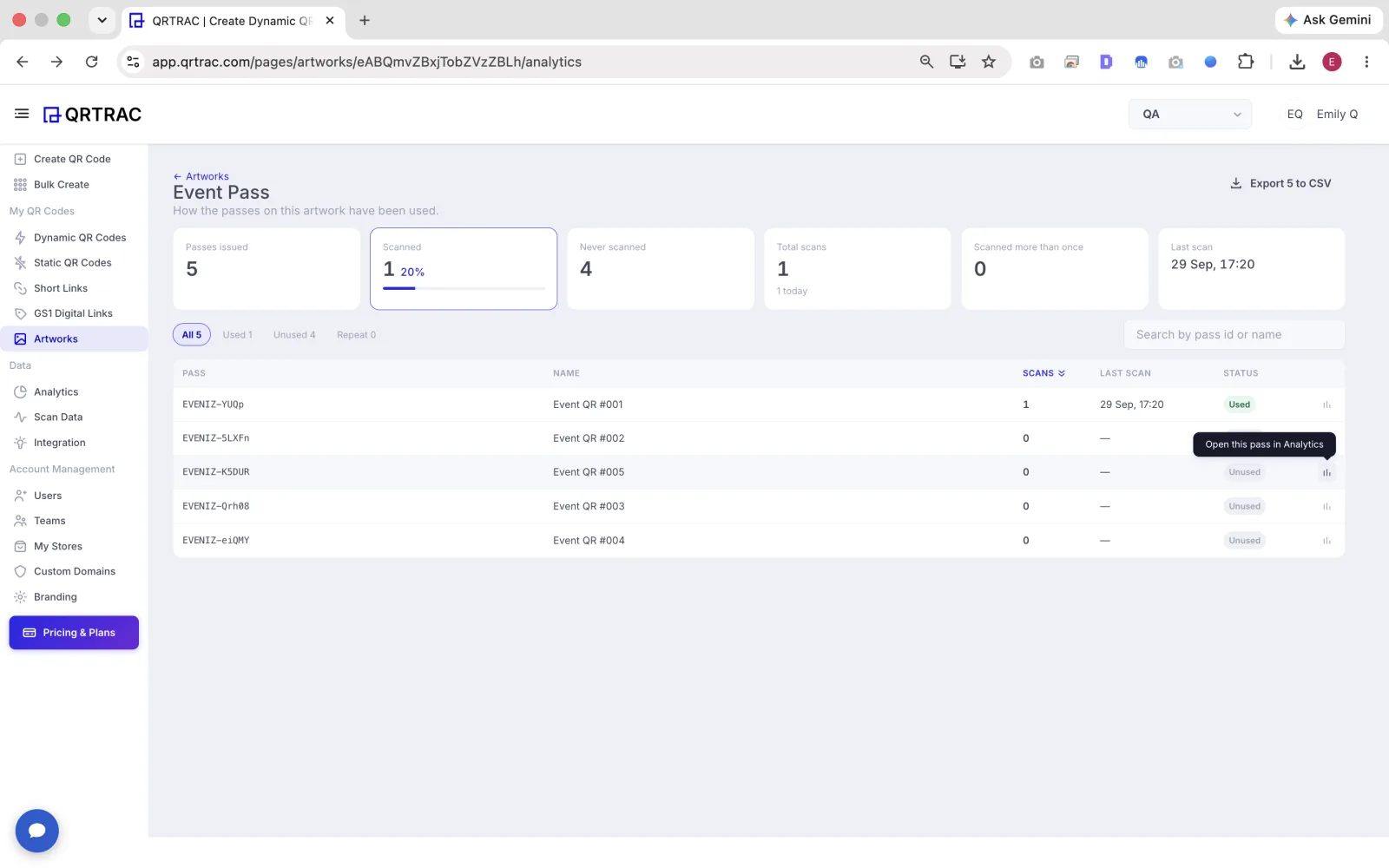This screenshot has width=1389, height=868.
Task: Open Create QR Code in sidebar
Action: pyautogui.click(x=72, y=159)
